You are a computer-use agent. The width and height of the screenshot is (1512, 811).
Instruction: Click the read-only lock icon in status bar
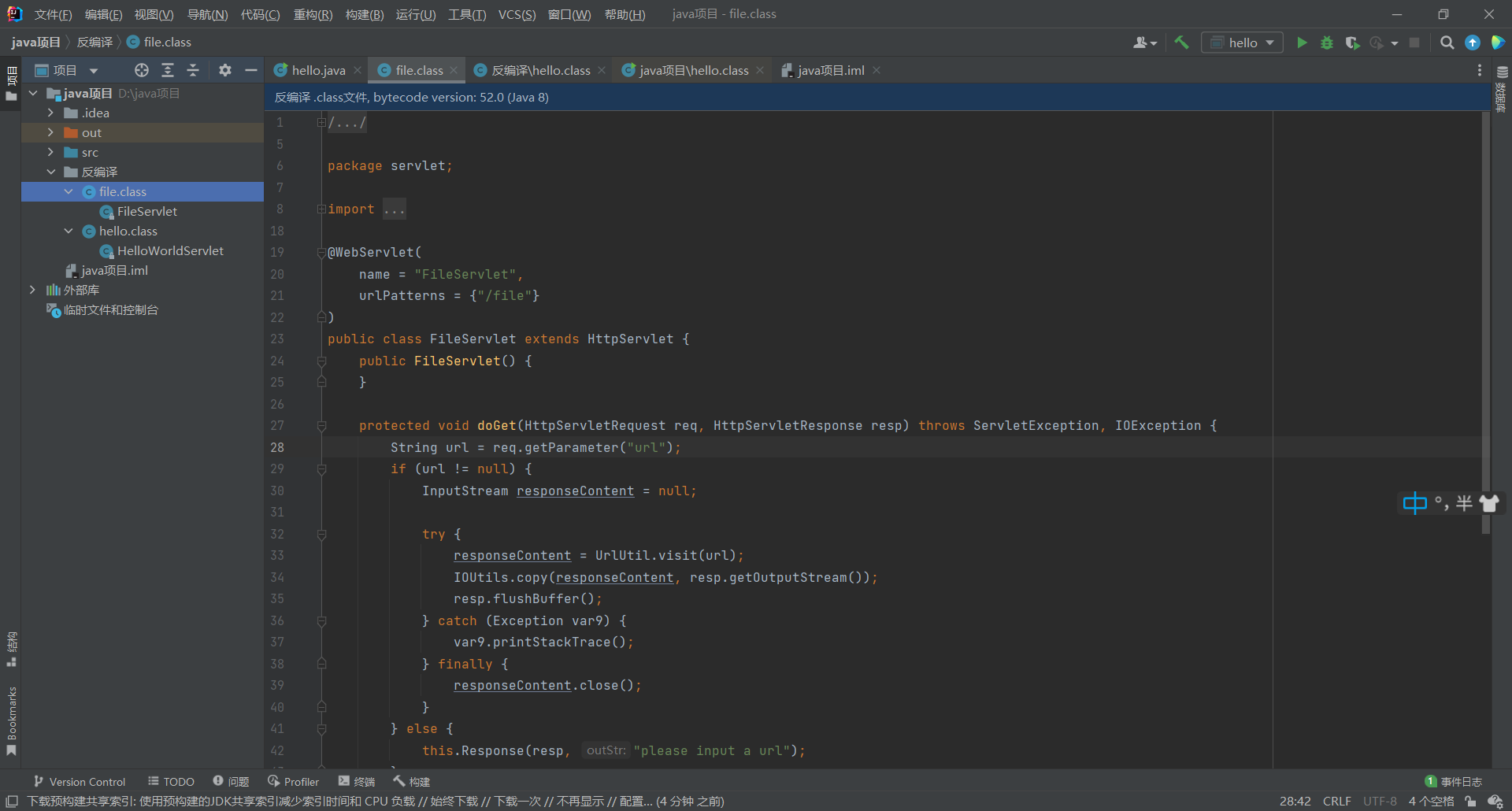pyautogui.click(x=1470, y=801)
